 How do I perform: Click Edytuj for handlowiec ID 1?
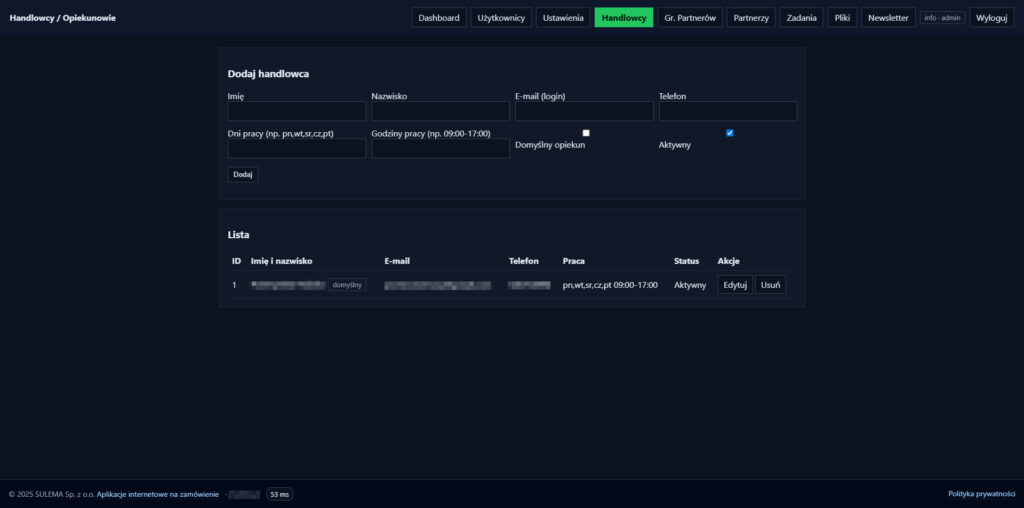click(735, 285)
